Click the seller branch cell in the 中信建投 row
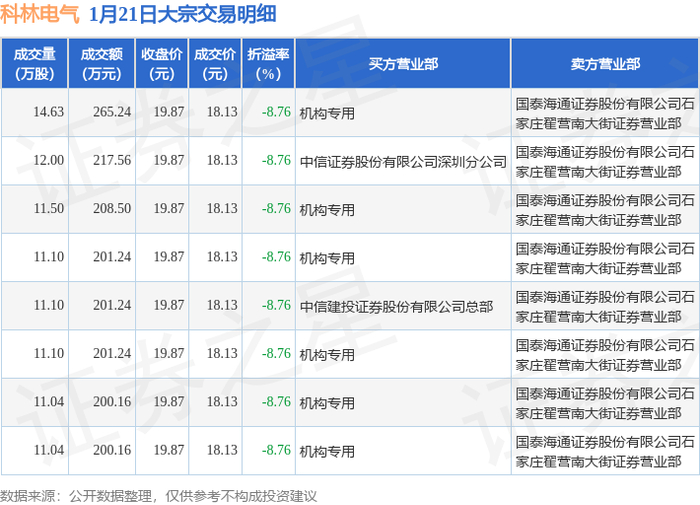Image resolution: width=700 pixels, height=505 pixels. tap(605, 307)
